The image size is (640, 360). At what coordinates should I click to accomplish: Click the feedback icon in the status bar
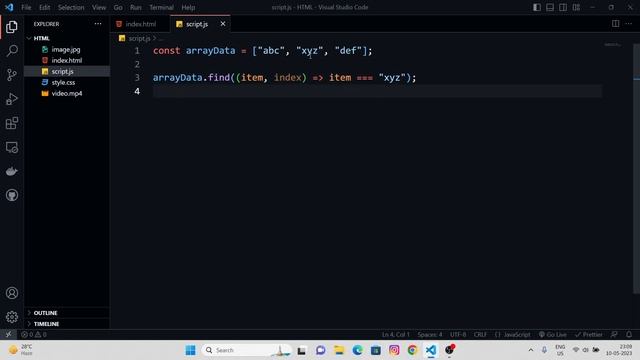coord(614,334)
